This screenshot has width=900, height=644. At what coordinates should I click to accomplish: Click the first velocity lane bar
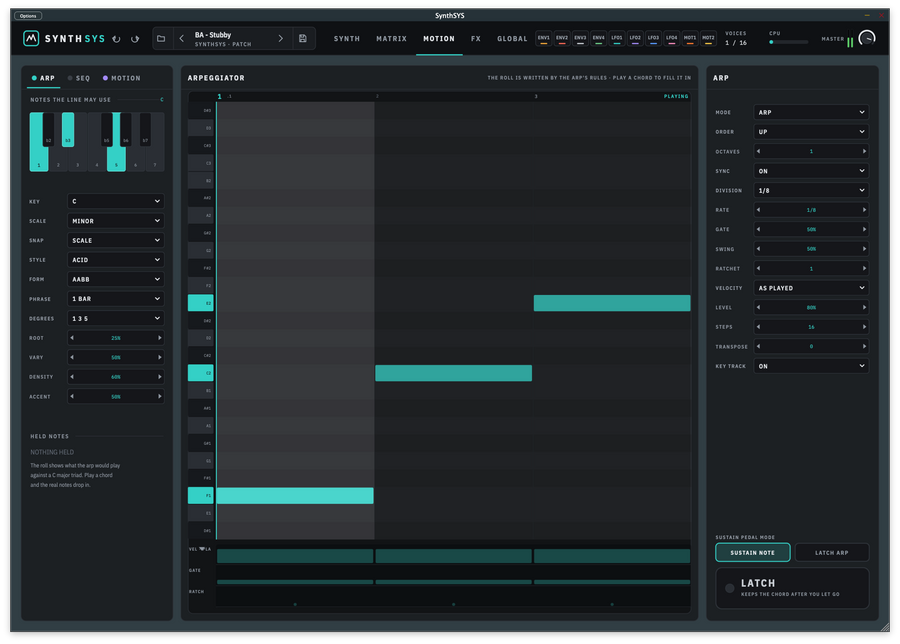point(295,556)
